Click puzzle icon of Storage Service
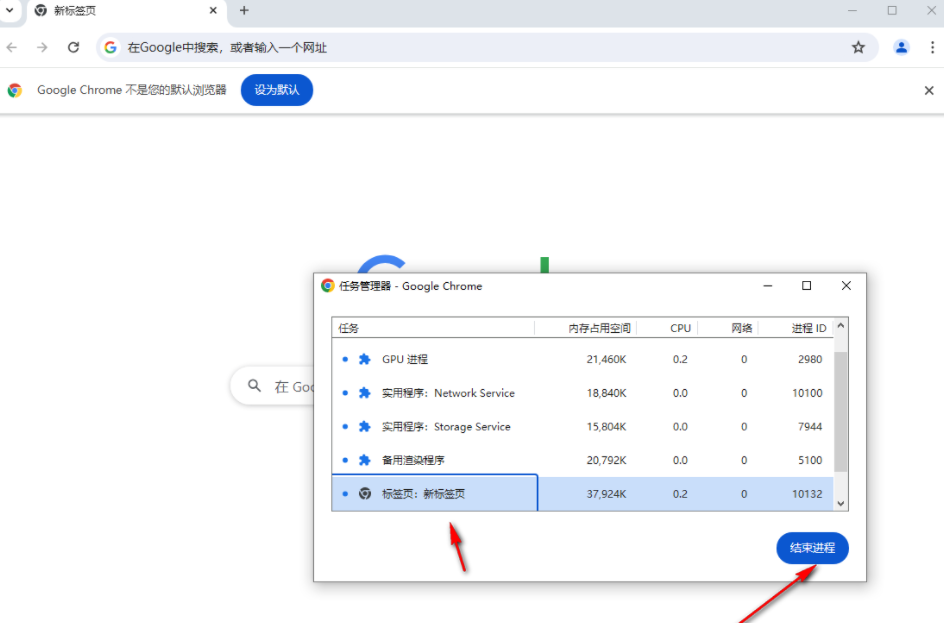 click(x=364, y=427)
